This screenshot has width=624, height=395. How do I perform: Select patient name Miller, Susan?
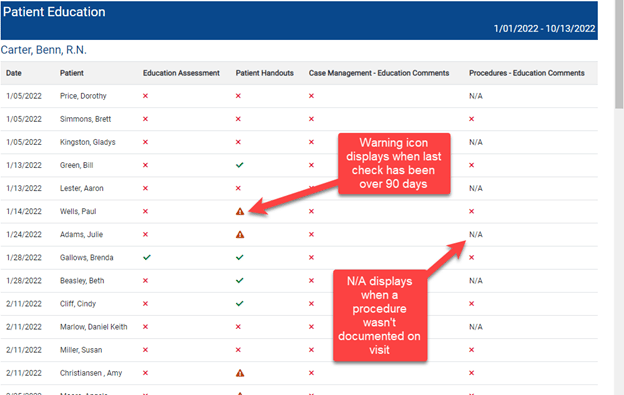tap(81, 350)
